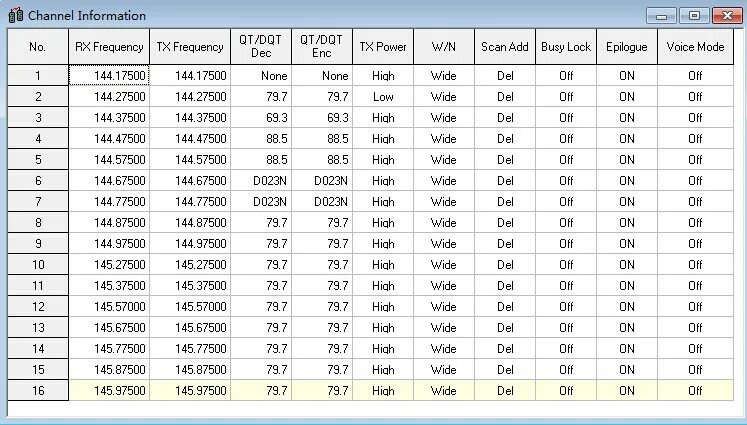Click the Scan Add column header
The height and width of the screenshot is (425, 747).
(x=505, y=47)
